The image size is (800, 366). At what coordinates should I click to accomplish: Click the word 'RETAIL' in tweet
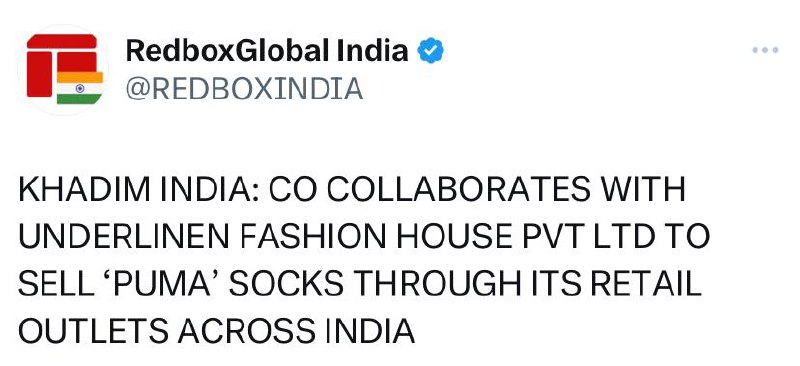(x=644, y=284)
